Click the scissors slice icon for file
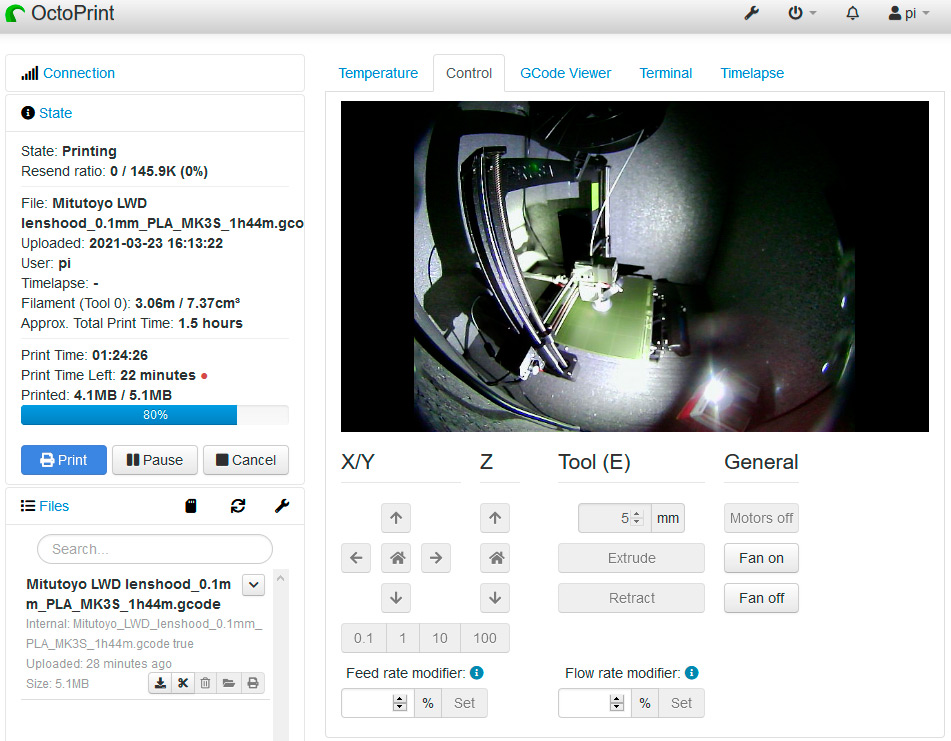Screen dimensions: 951x741 (183, 683)
